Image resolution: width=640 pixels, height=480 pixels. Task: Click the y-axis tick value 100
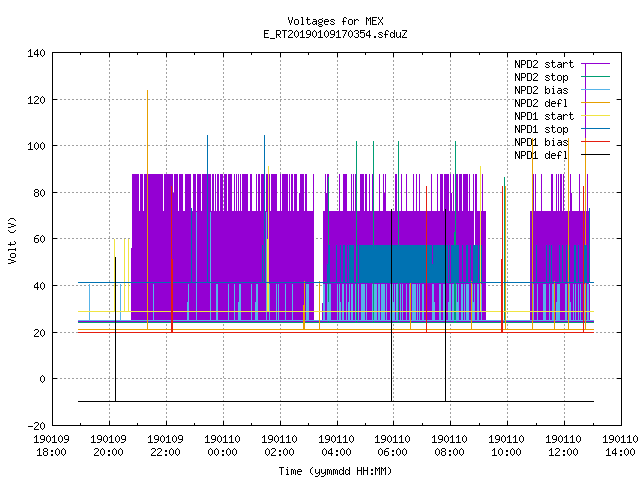[x=36, y=146]
